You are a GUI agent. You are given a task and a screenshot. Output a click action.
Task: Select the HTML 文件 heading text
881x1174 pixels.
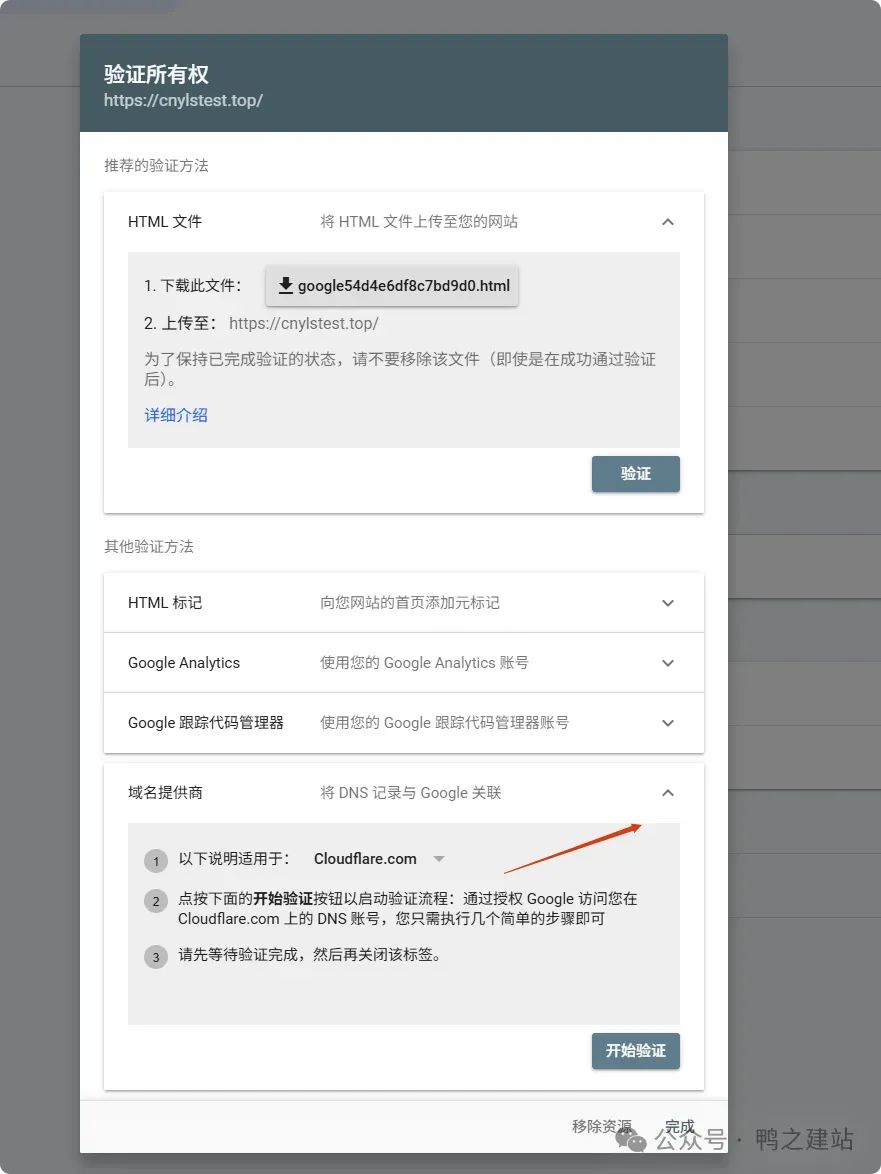(165, 222)
